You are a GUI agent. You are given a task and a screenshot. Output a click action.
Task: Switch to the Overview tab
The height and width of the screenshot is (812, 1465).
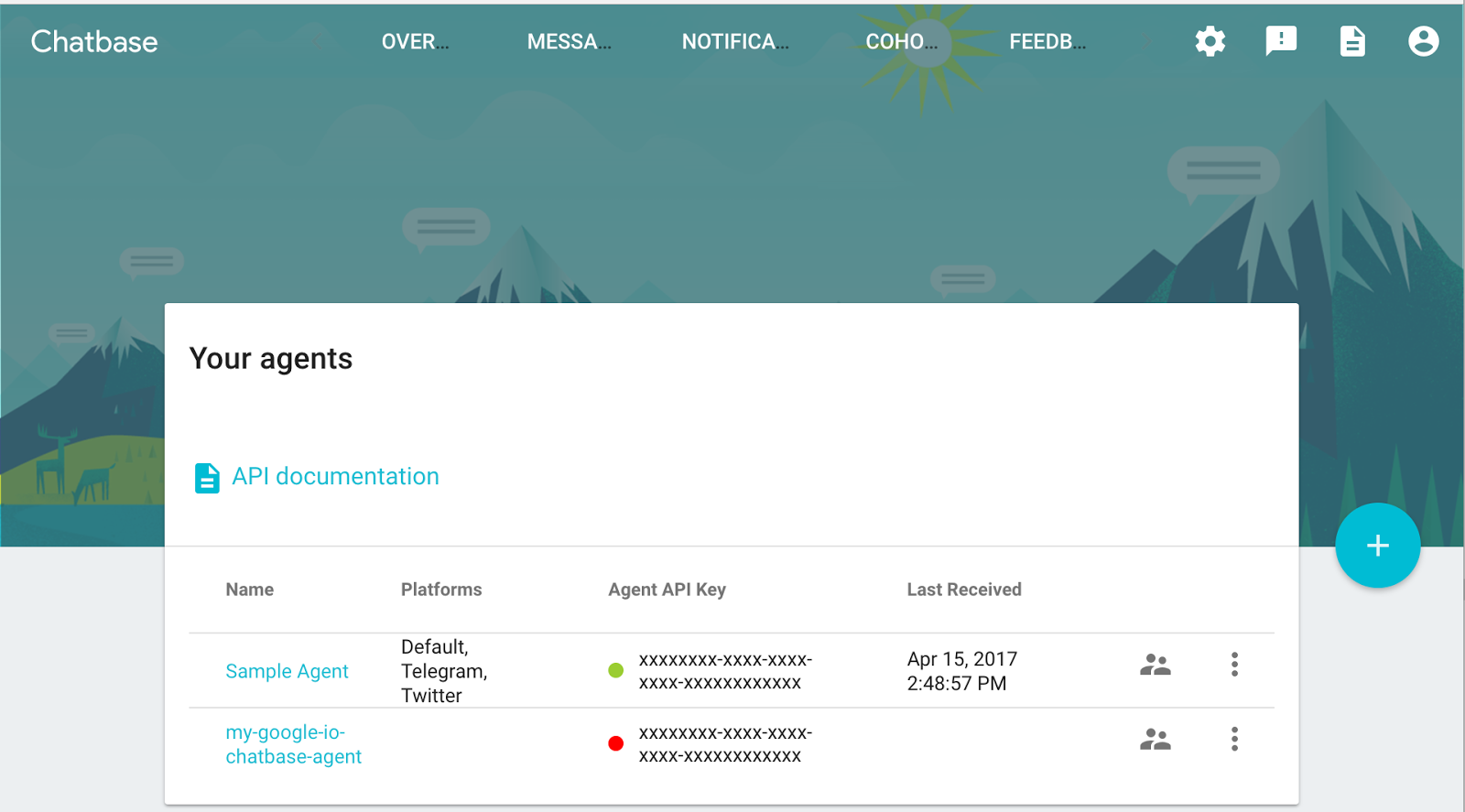click(x=416, y=41)
